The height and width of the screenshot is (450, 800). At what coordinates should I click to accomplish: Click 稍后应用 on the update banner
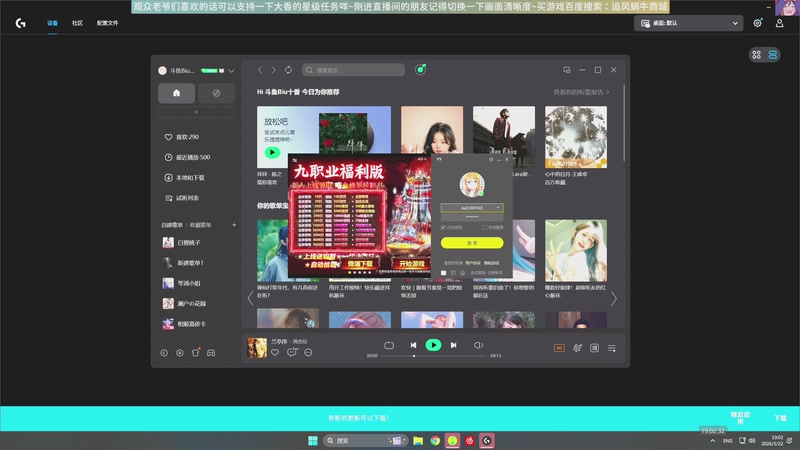coord(740,418)
